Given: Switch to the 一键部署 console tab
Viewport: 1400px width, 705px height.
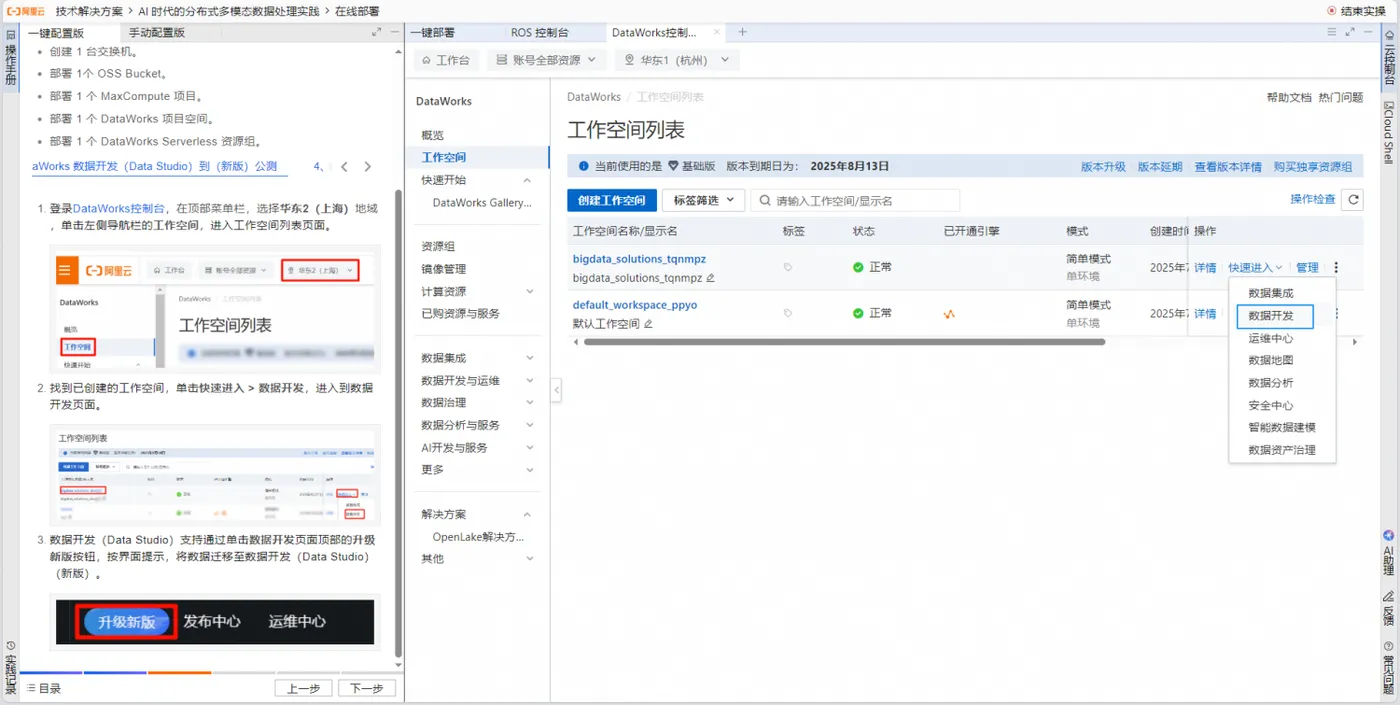Looking at the screenshot, I should click(x=433, y=32).
